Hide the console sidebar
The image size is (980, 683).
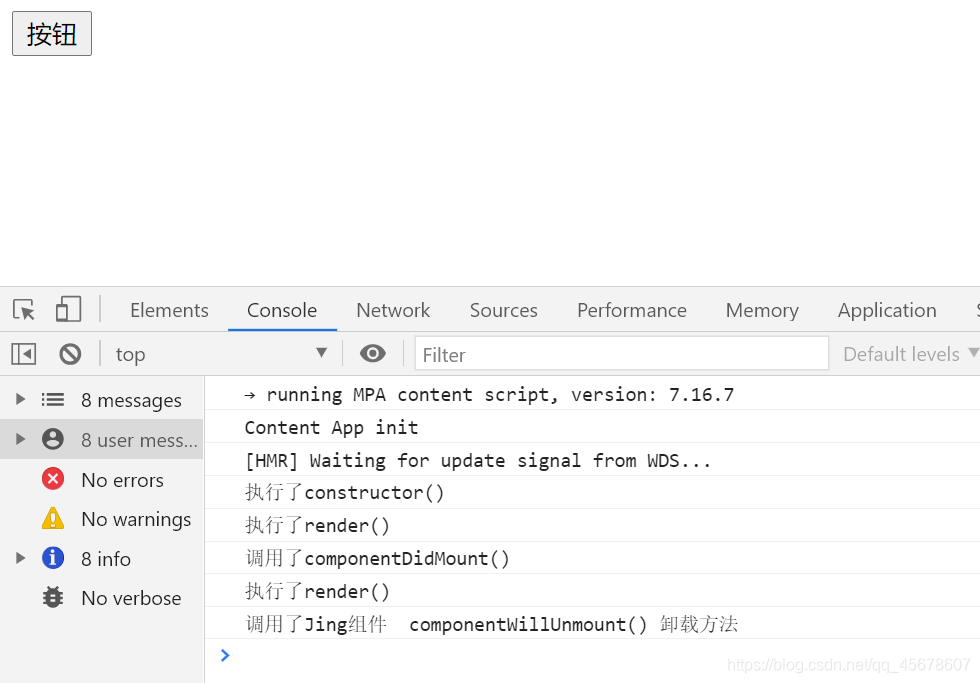[24, 354]
